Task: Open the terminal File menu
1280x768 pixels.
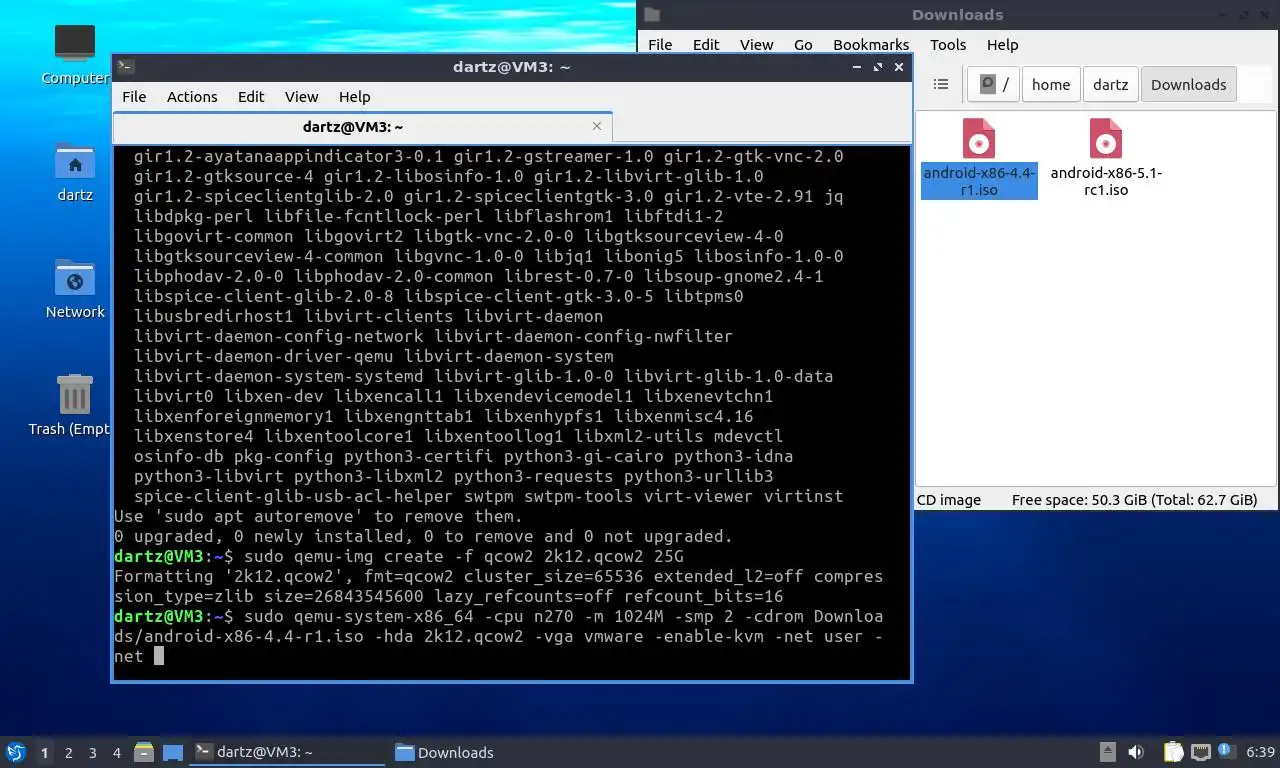Action: click(x=134, y=97)
